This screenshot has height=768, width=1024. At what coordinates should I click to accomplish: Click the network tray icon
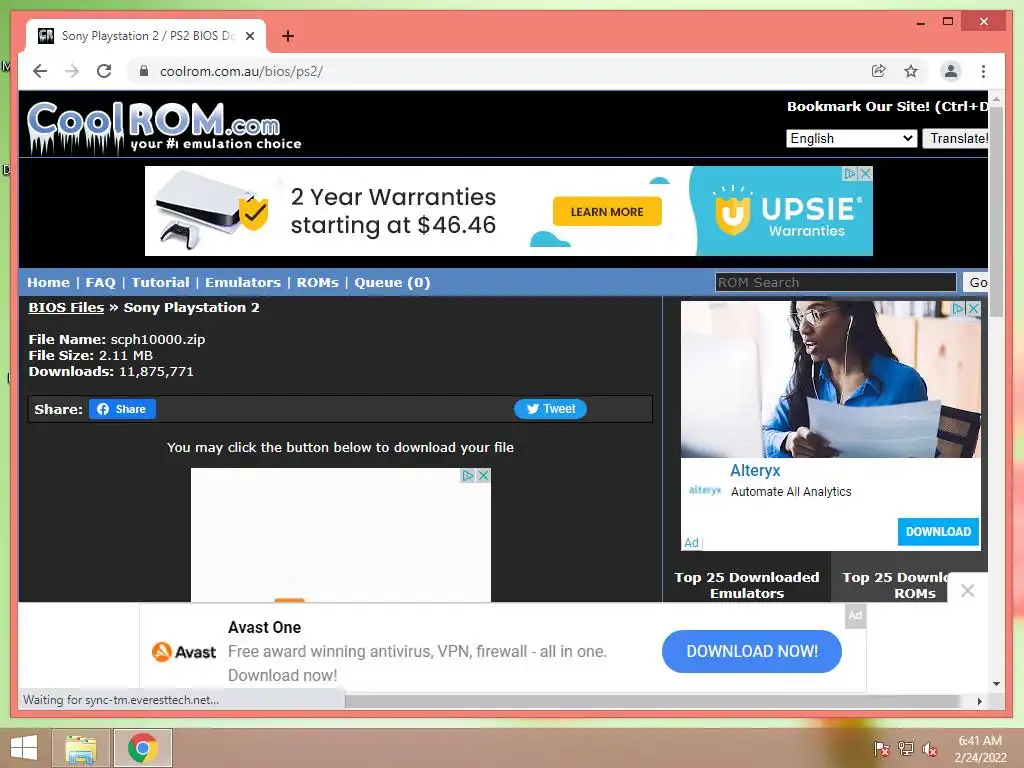[906, 749]
